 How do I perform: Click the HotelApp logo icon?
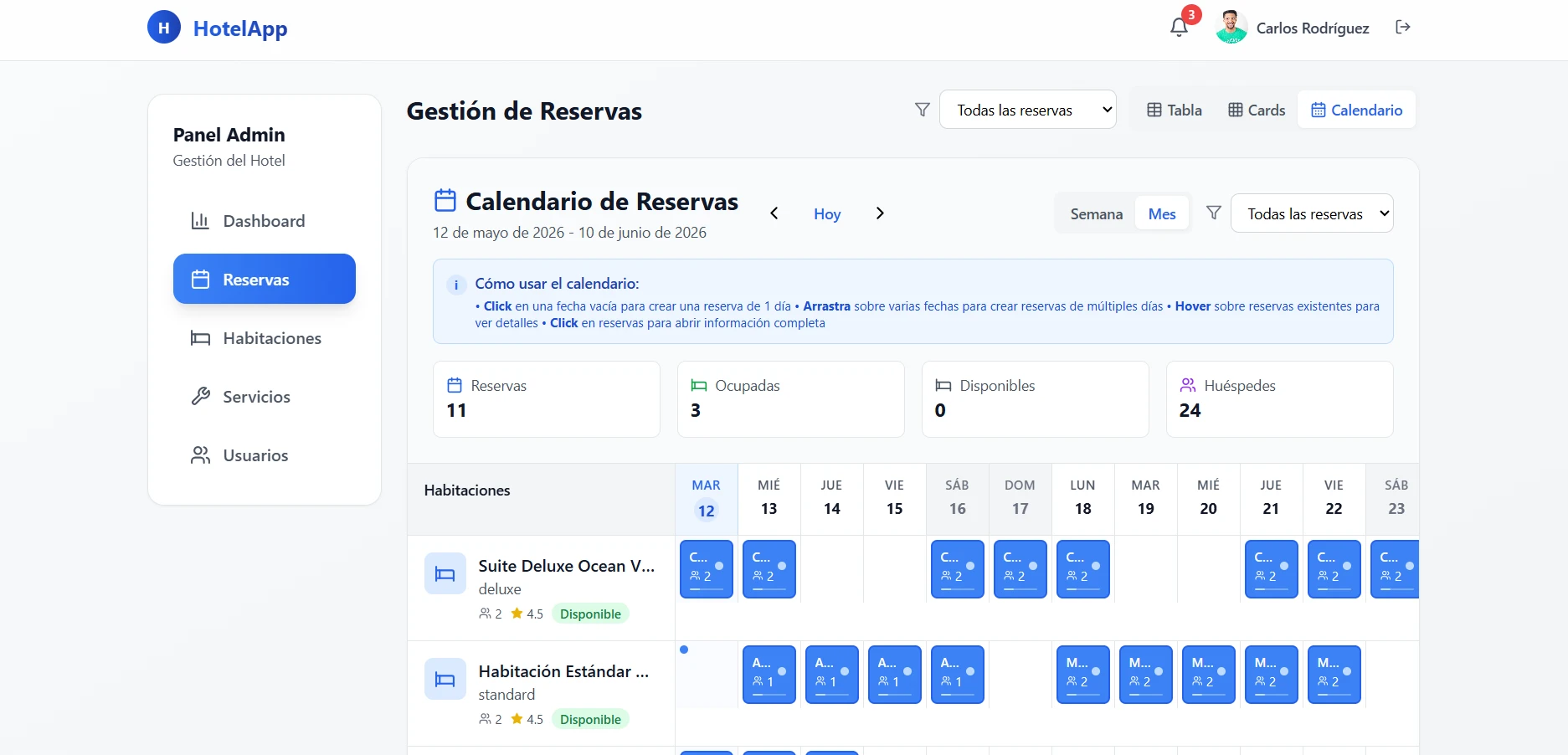(164, 28)
